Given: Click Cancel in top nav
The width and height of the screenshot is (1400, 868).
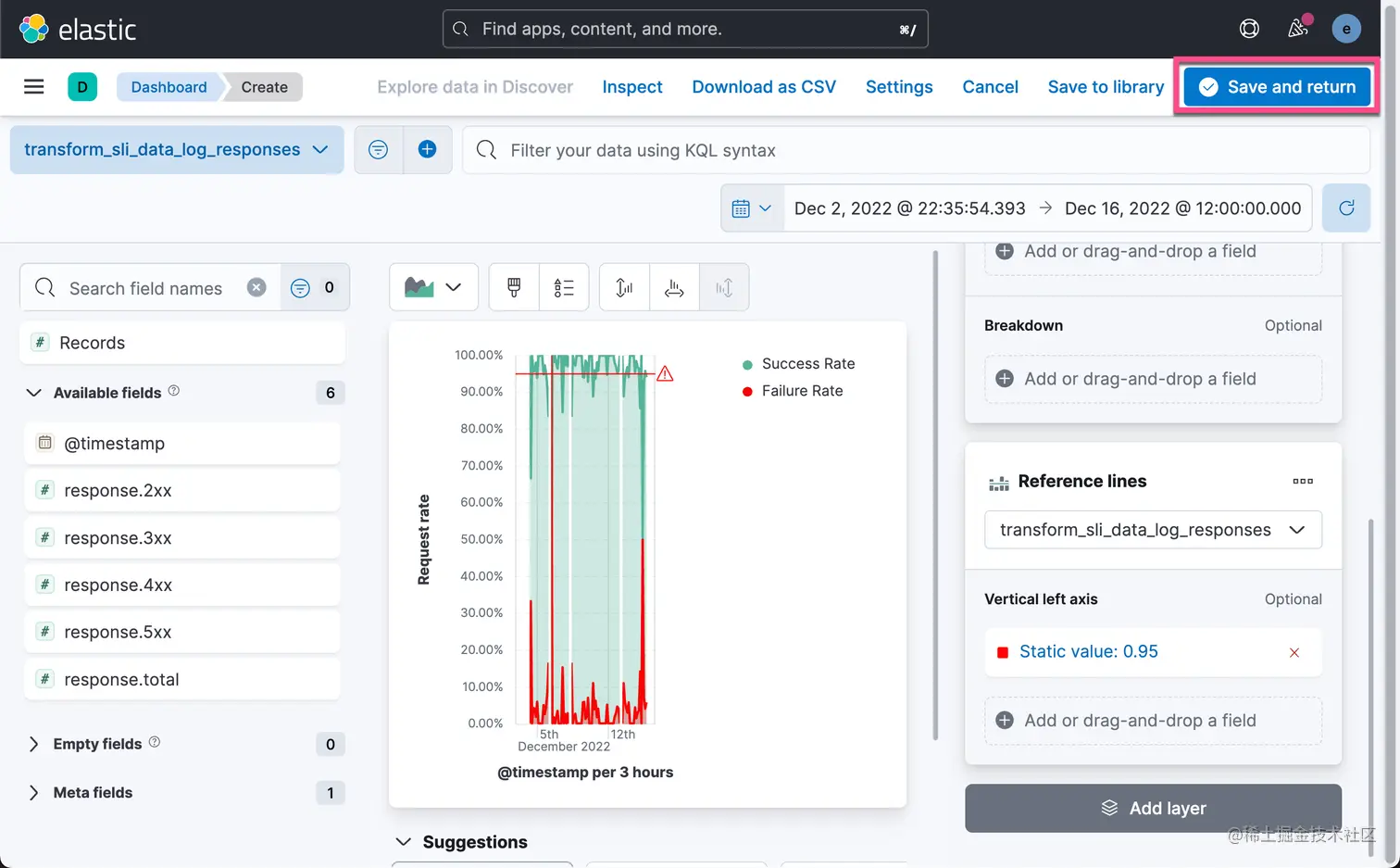Looking at the screenshot, I should tap(990, 87).
